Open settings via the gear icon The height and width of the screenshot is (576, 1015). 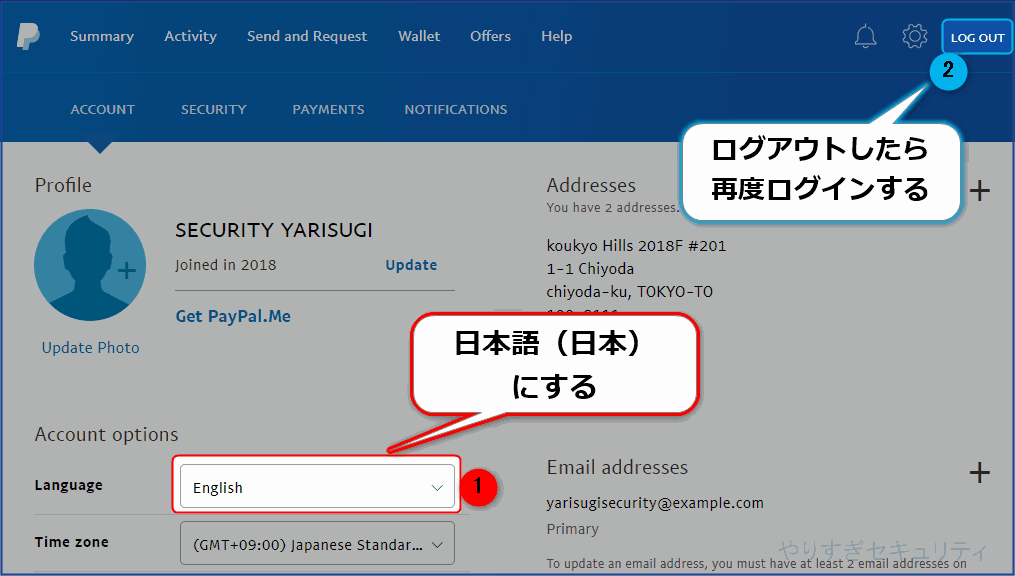[915, 36]
